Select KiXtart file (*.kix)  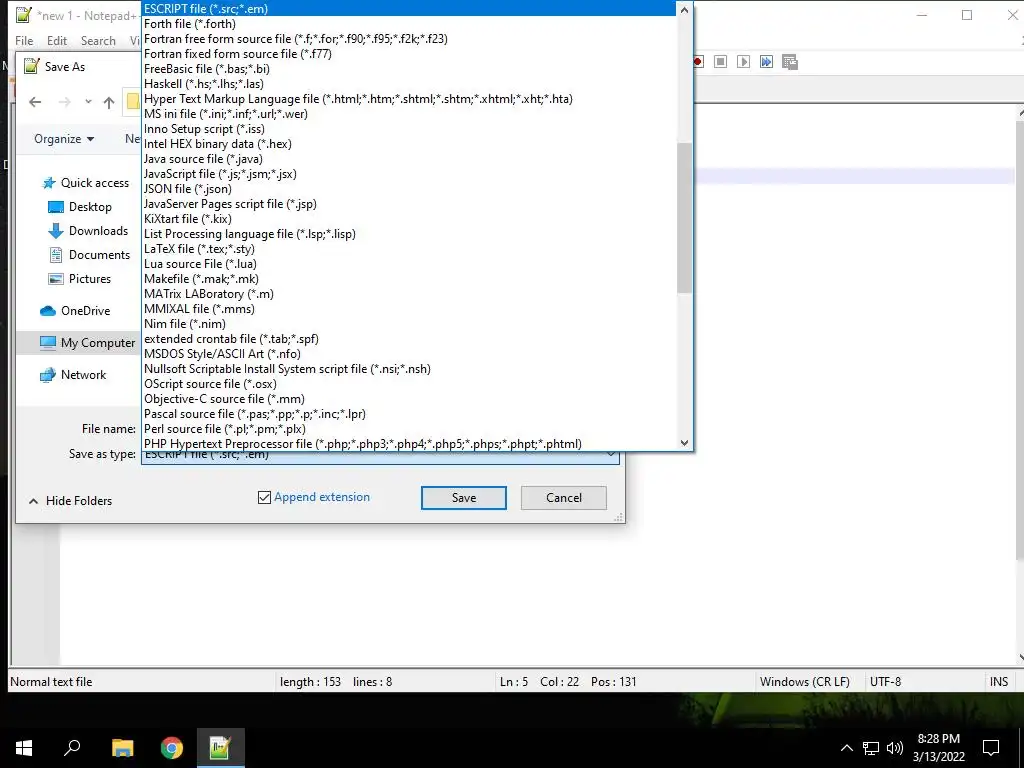click(x=408, y=219)
